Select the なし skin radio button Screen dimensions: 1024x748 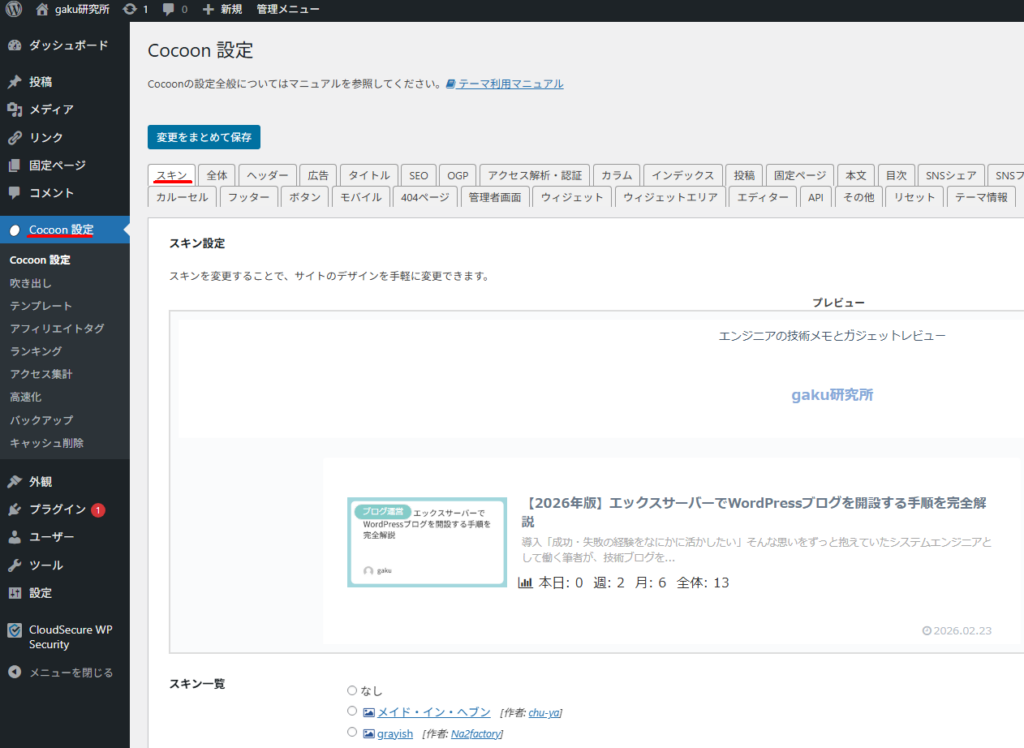352,691
